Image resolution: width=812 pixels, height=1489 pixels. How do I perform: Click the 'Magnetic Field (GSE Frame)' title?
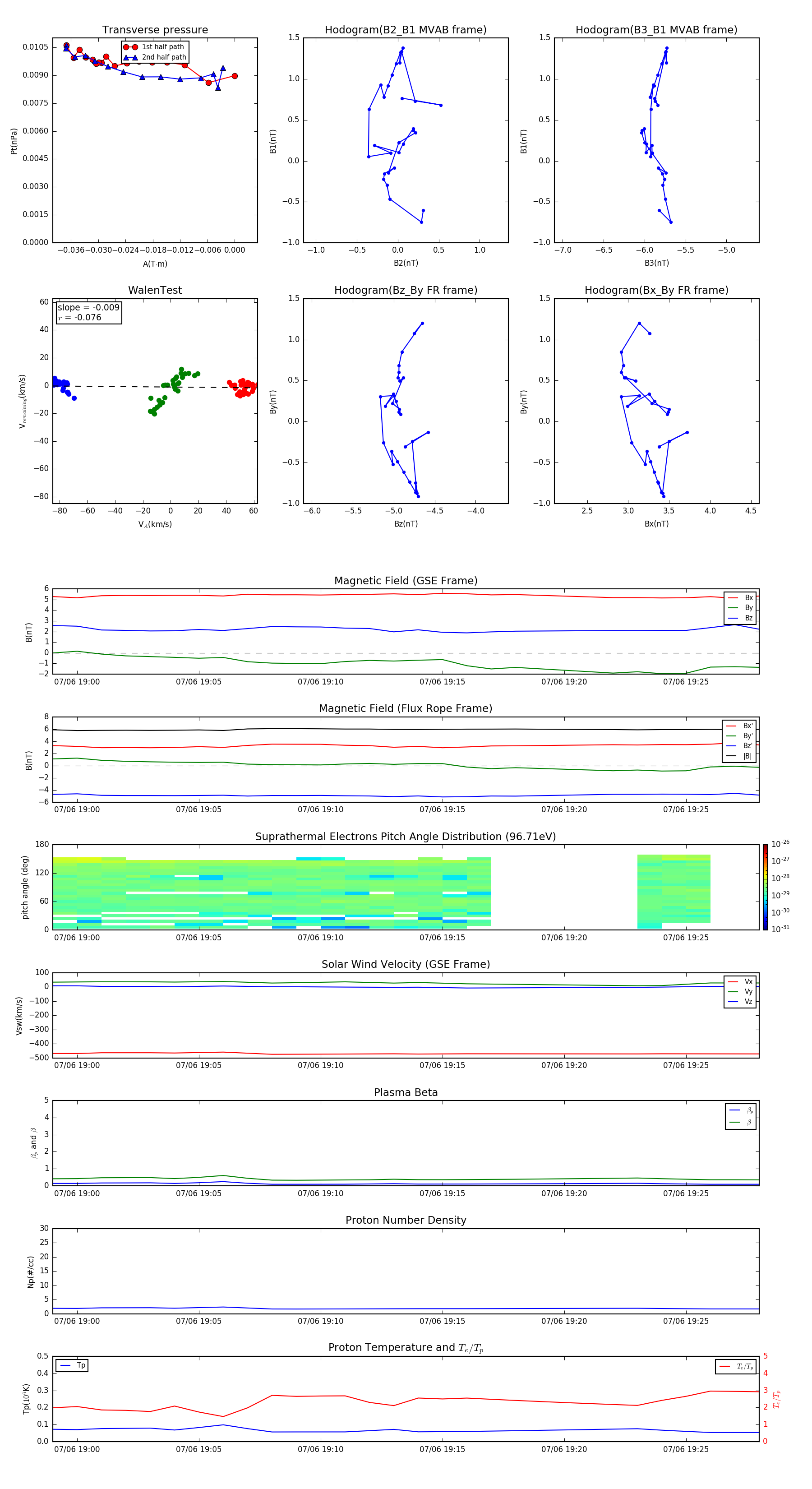pos(406,581)
